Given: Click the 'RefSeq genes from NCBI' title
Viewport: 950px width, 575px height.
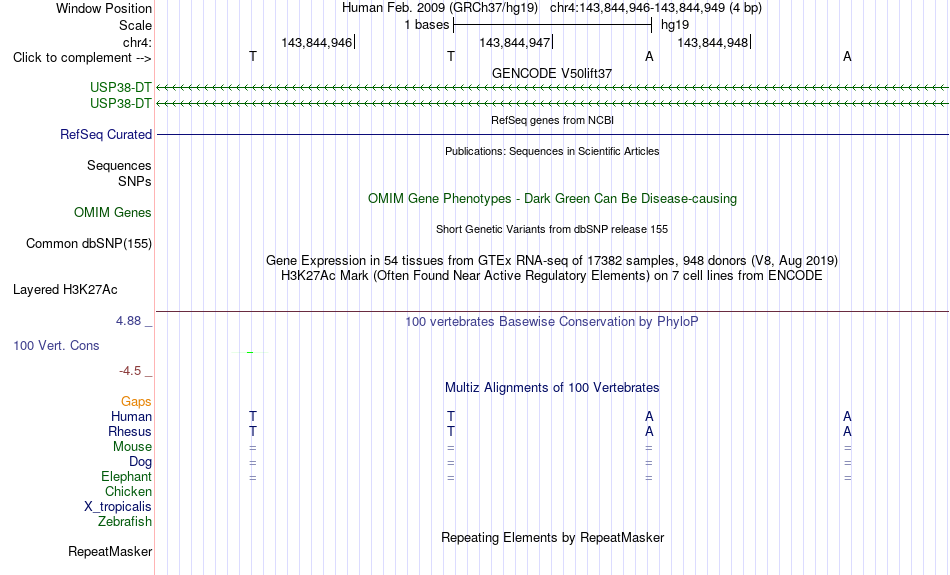Looking at the screenshot, I should click(x=552, y=120).
